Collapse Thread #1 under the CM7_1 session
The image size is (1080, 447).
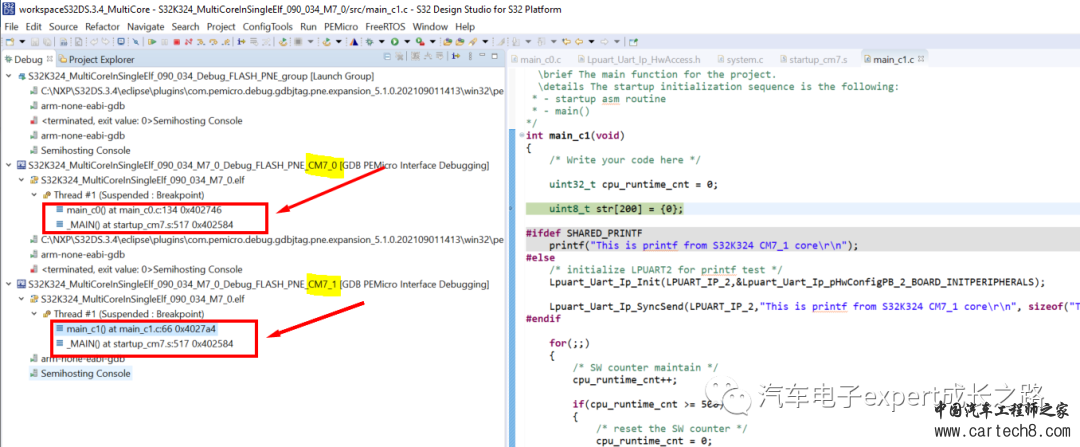(x=34, y=314)
